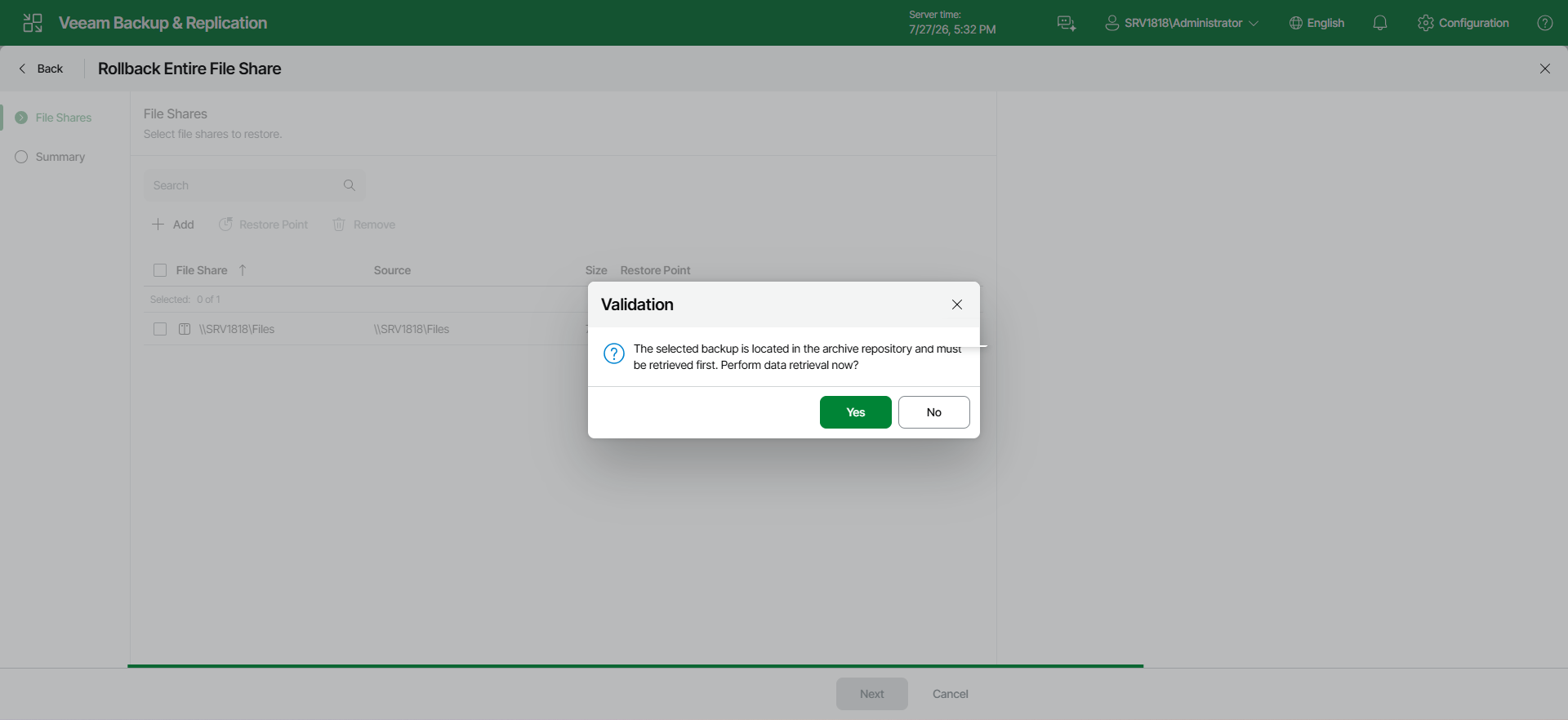Sort by Source column header
The width and height of the screenshot is (1568, 720).
(392, 270)
